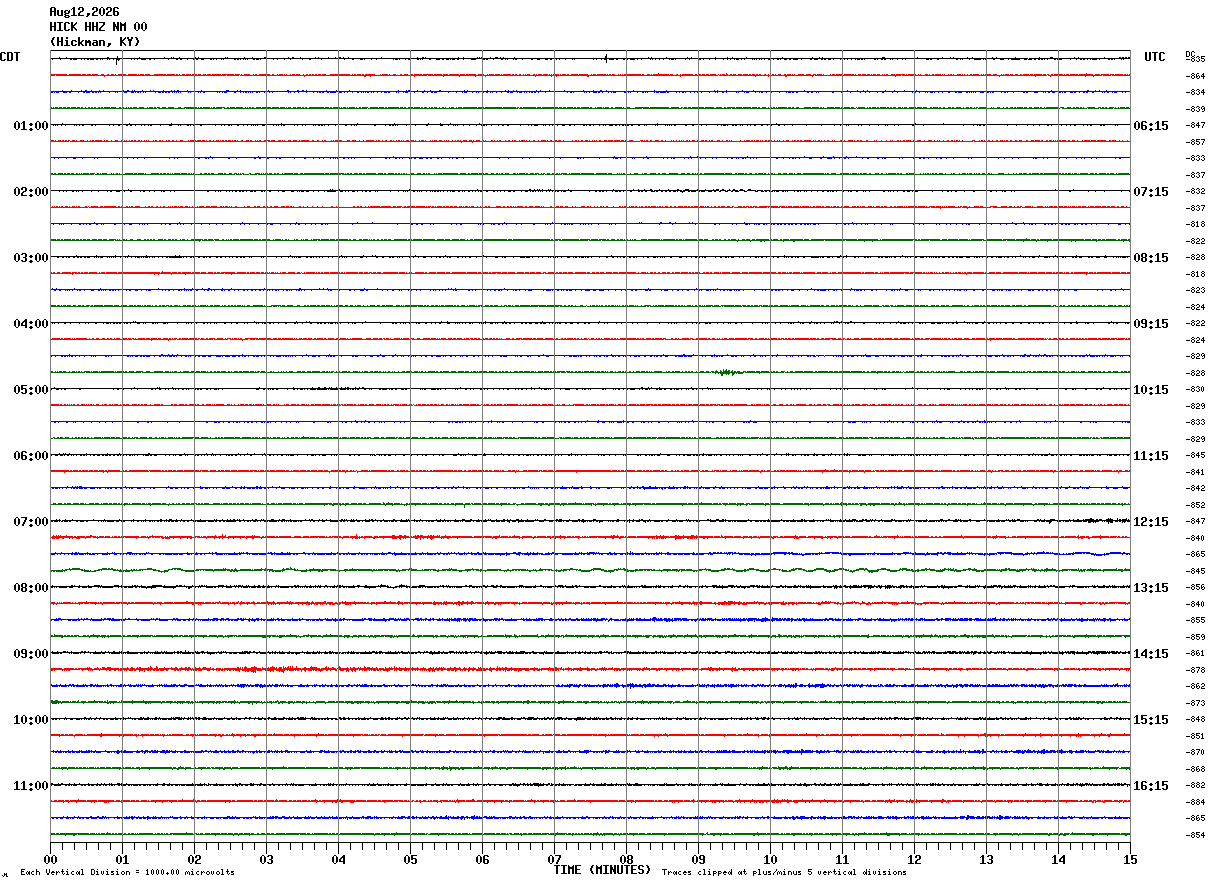Select the 11:00 CDT time label
Screen dimensions: 1210x886
pyautogui.click(x=31, y=786)
